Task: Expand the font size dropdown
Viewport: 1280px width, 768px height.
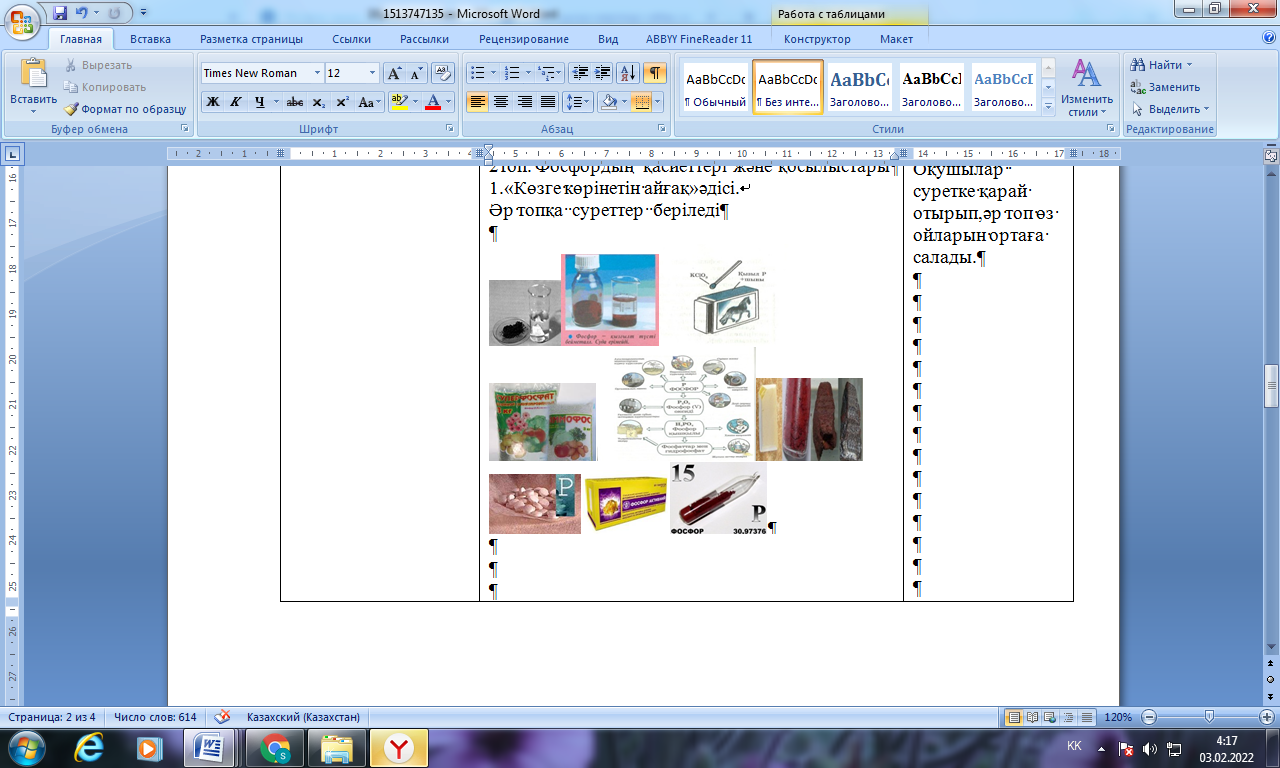Action: (373, 73)
